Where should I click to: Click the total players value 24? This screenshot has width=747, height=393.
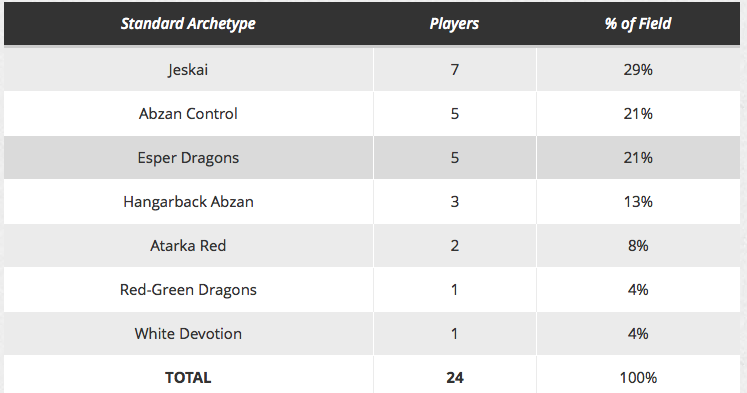pyautogui.click(x=454, y=377)
